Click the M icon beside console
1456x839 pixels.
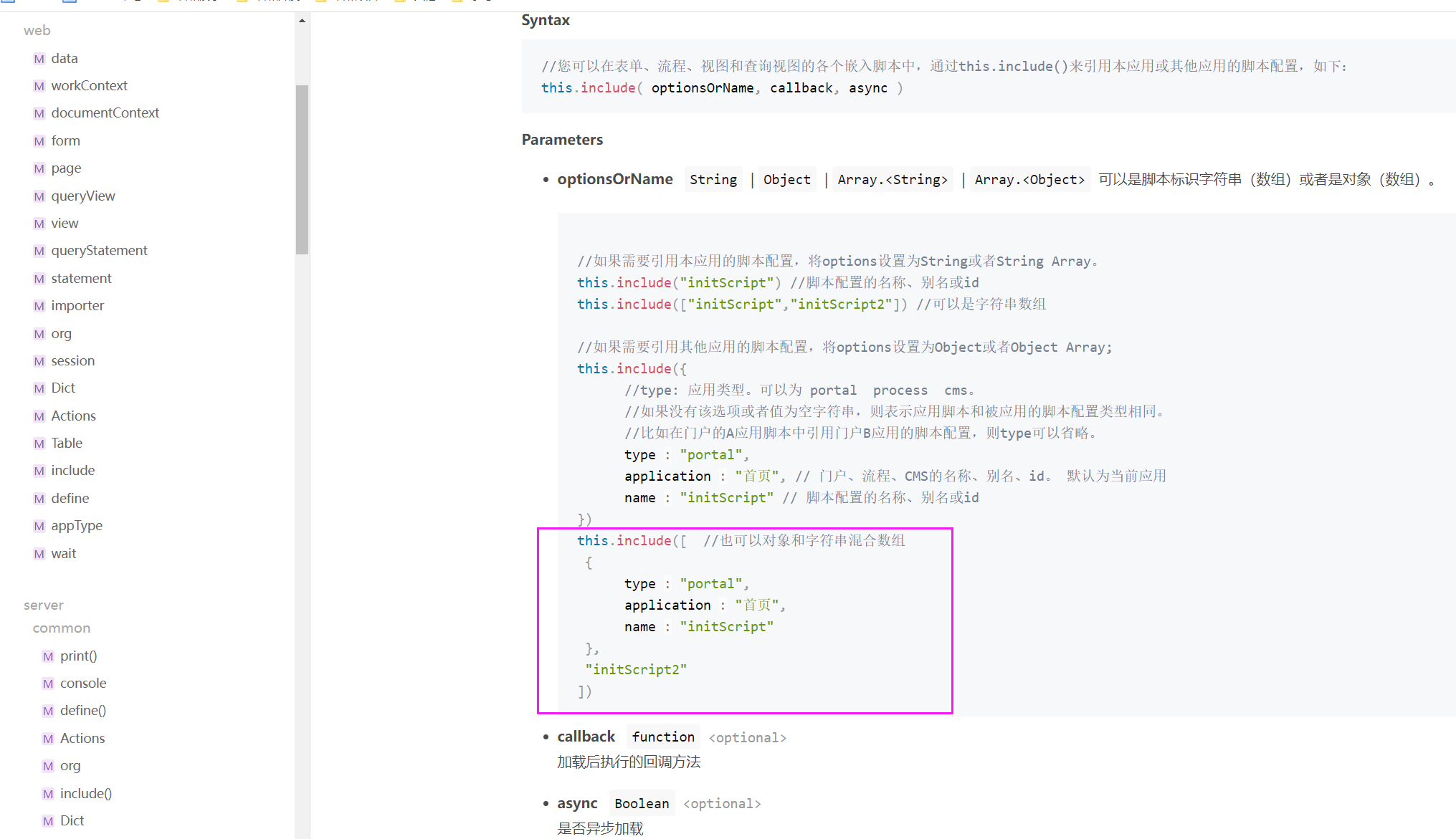[x=48, y=684]
